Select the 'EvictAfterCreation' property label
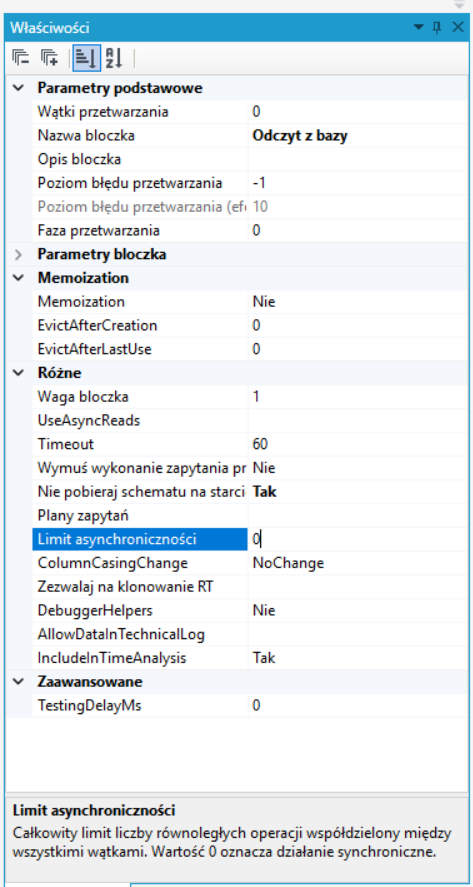 [97, 326]
